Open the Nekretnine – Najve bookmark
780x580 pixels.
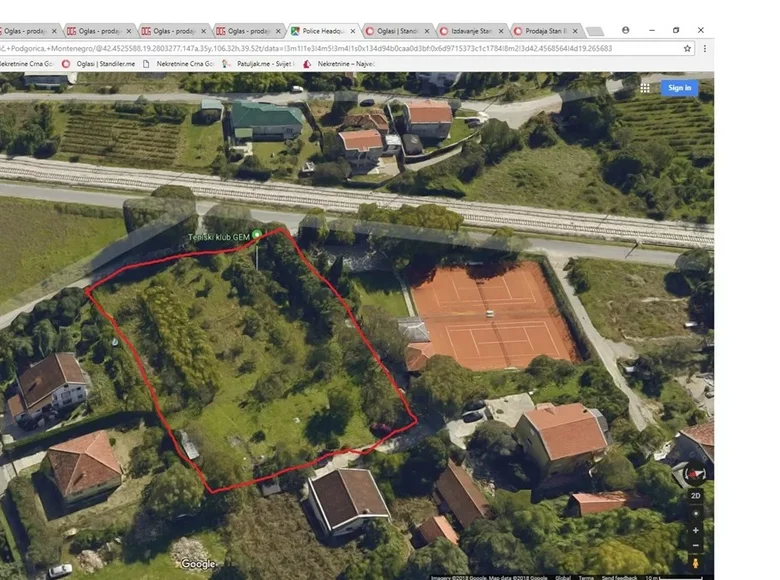[x=339, y=64]
